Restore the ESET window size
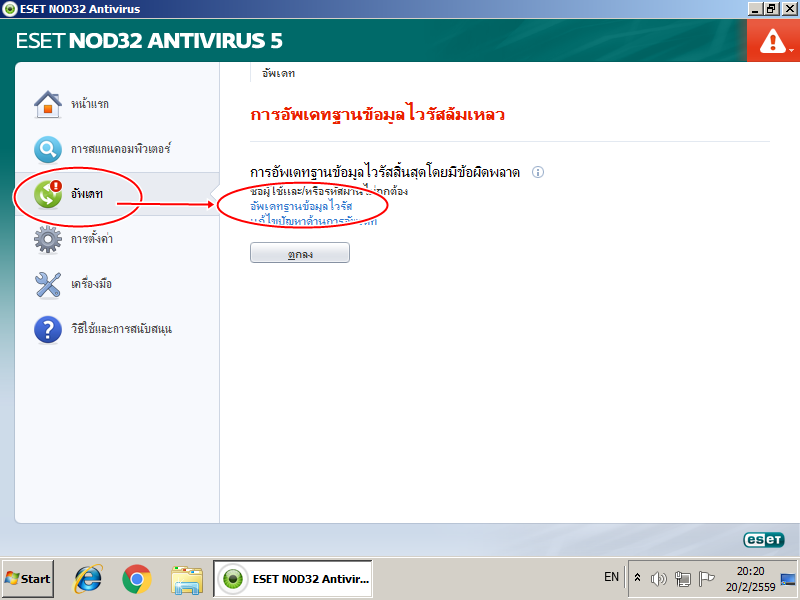The width and height of the screenshot is (800, 600). click(771, 8)
